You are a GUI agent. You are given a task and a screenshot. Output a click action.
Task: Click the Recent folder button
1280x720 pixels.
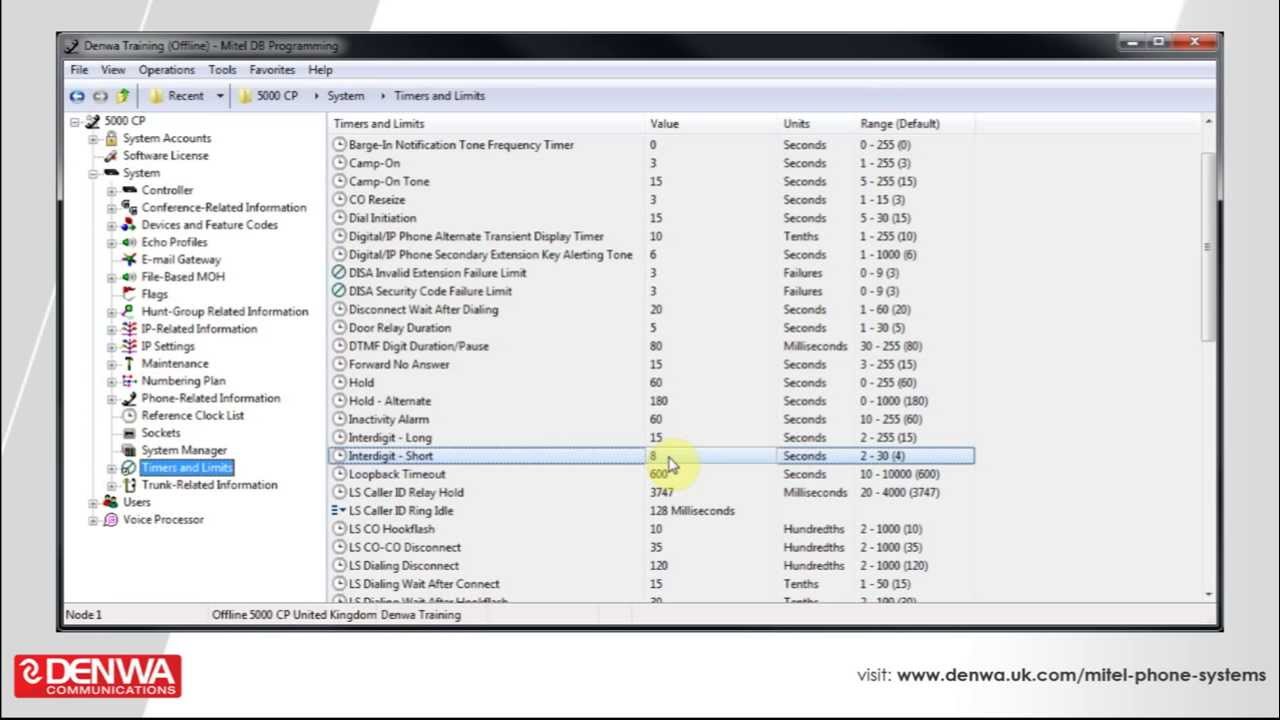(177, 96)
